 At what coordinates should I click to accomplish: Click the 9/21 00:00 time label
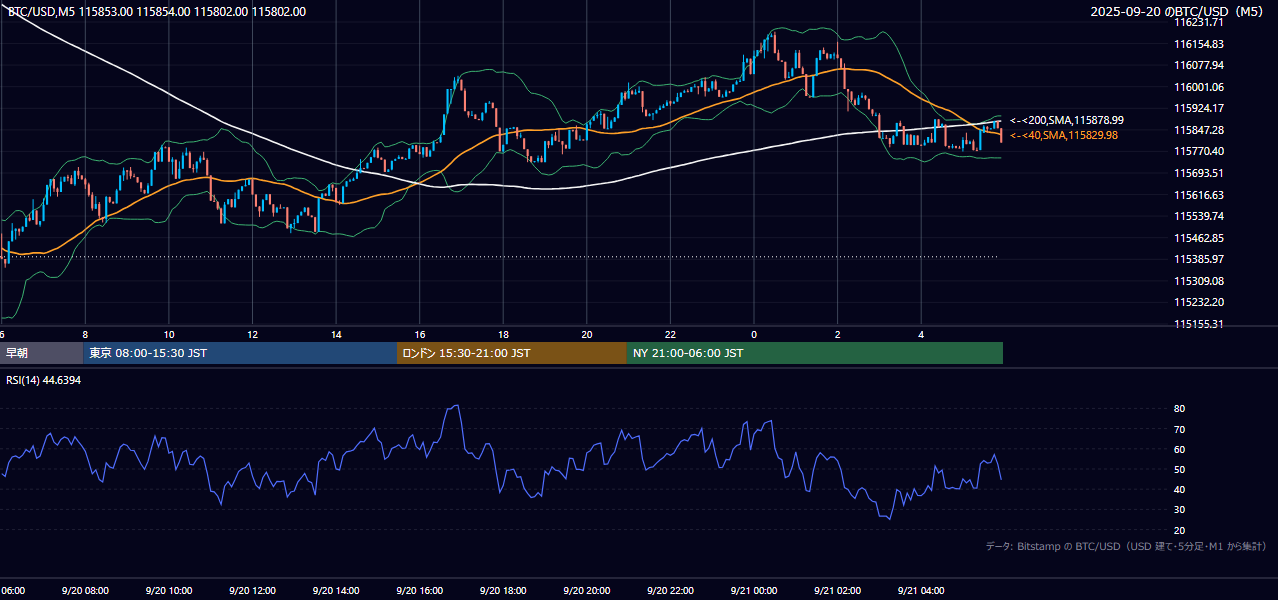754,591
